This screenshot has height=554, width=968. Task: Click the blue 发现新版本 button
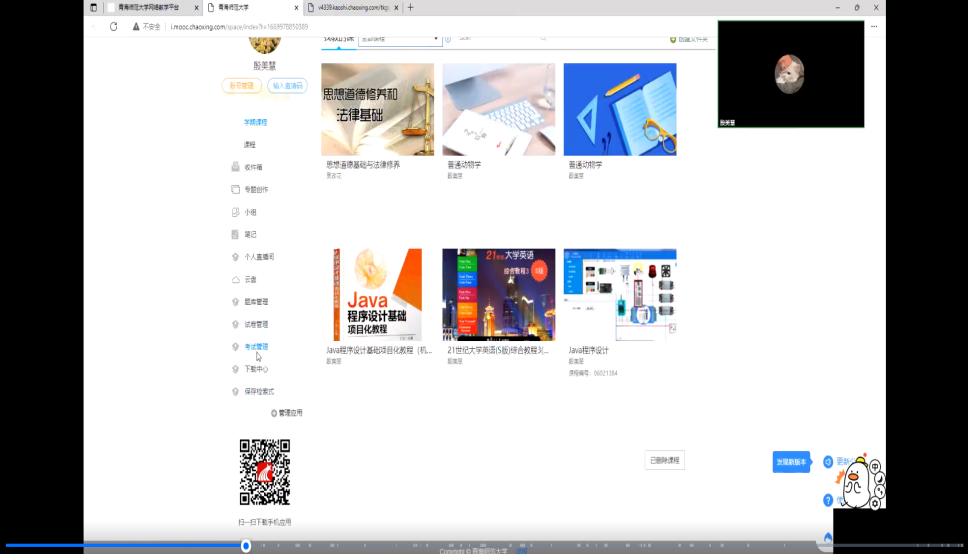point(791,462)
